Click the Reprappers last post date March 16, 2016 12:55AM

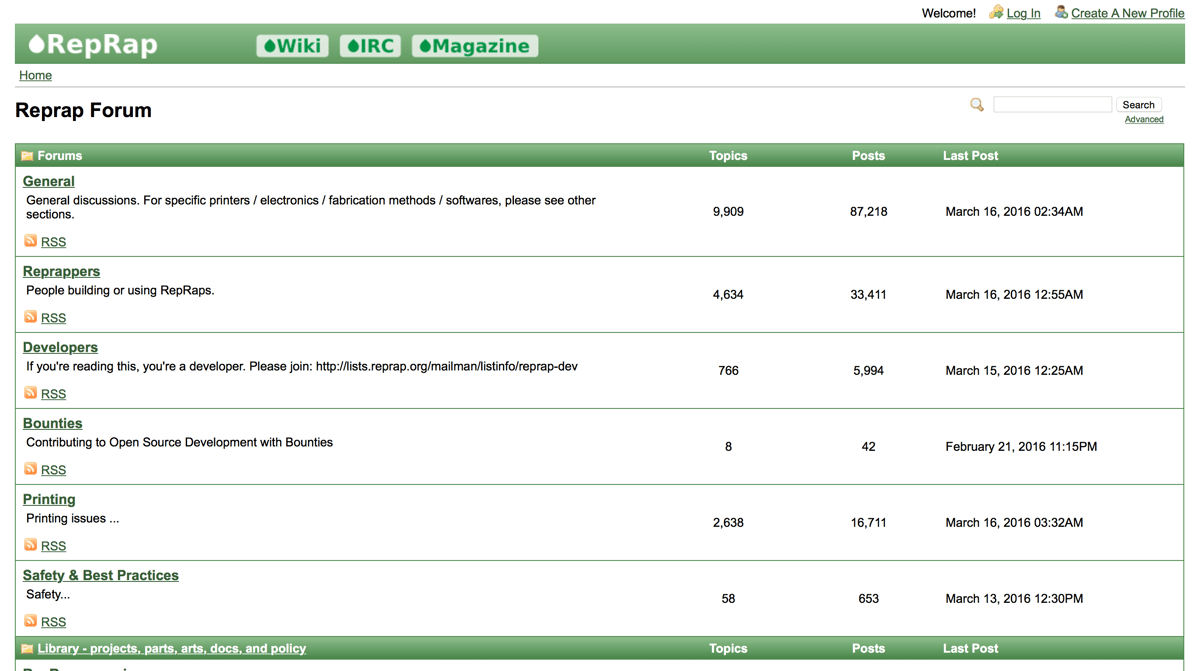[1014, 295]
